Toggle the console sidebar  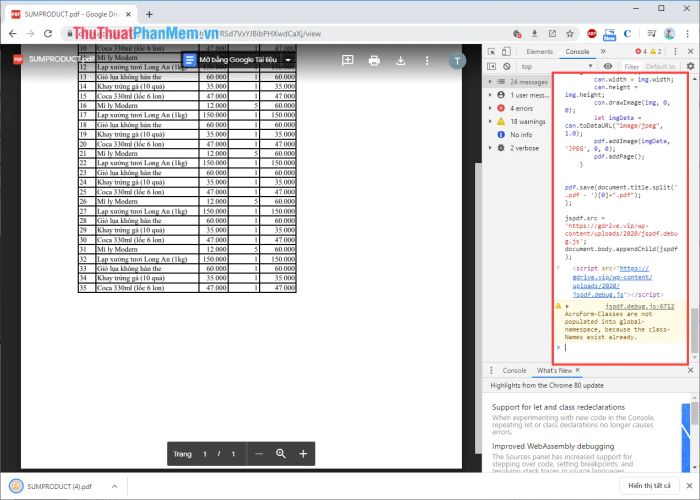click(x=492, y=66)
